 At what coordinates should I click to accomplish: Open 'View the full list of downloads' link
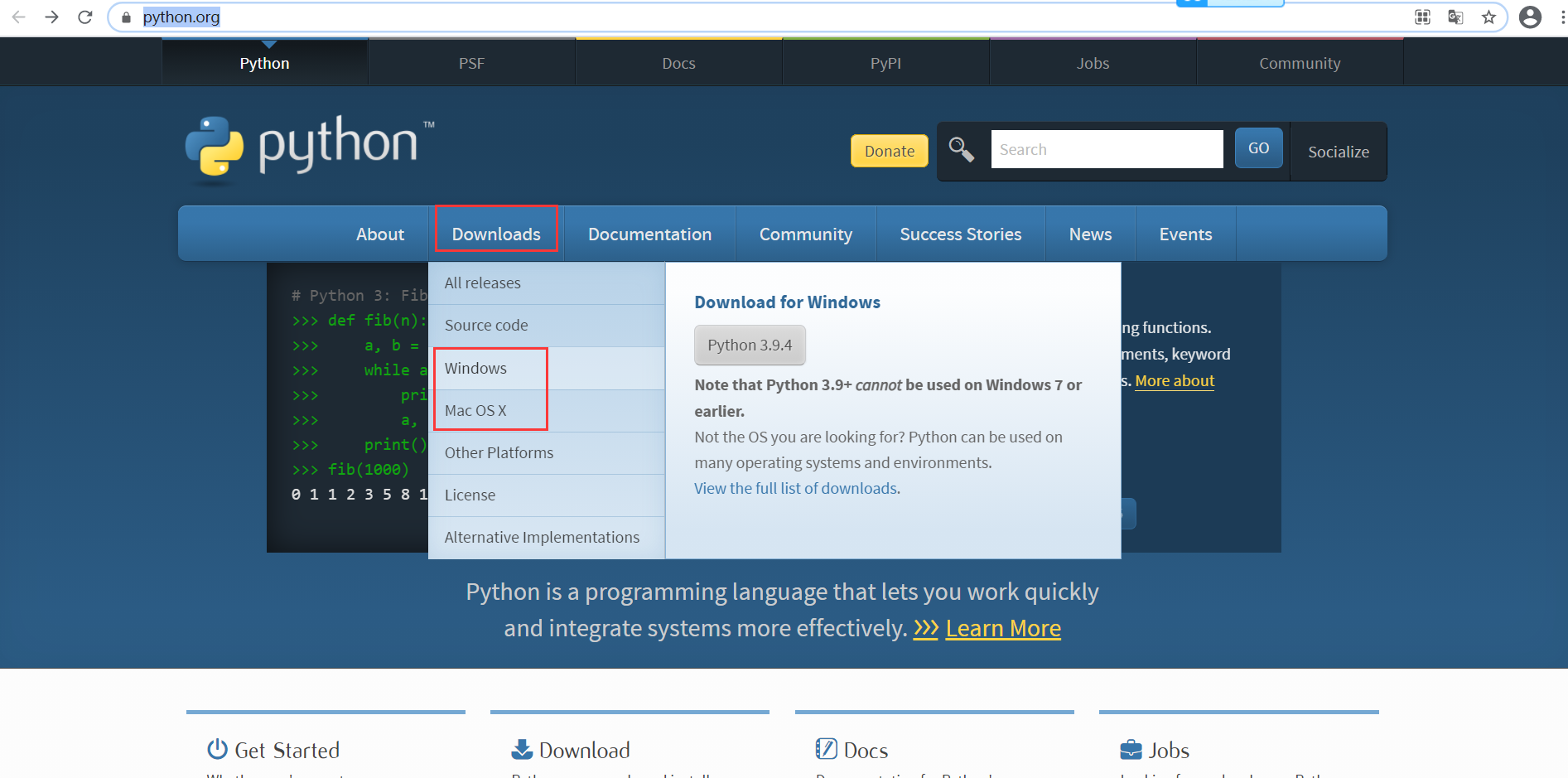[x=796, y=489]
